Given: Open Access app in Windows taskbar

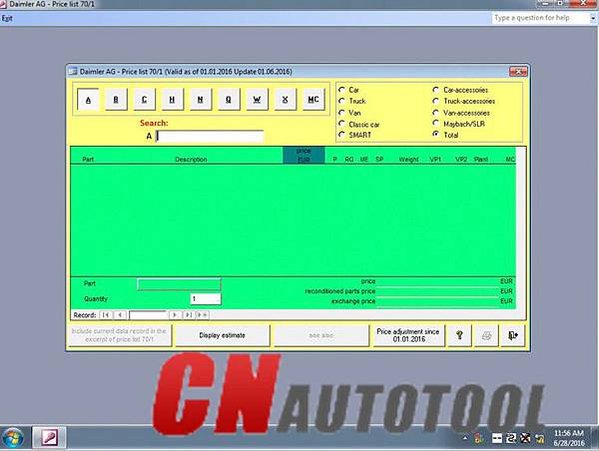Looking at the screenshot, I should [x=49, y=438].
